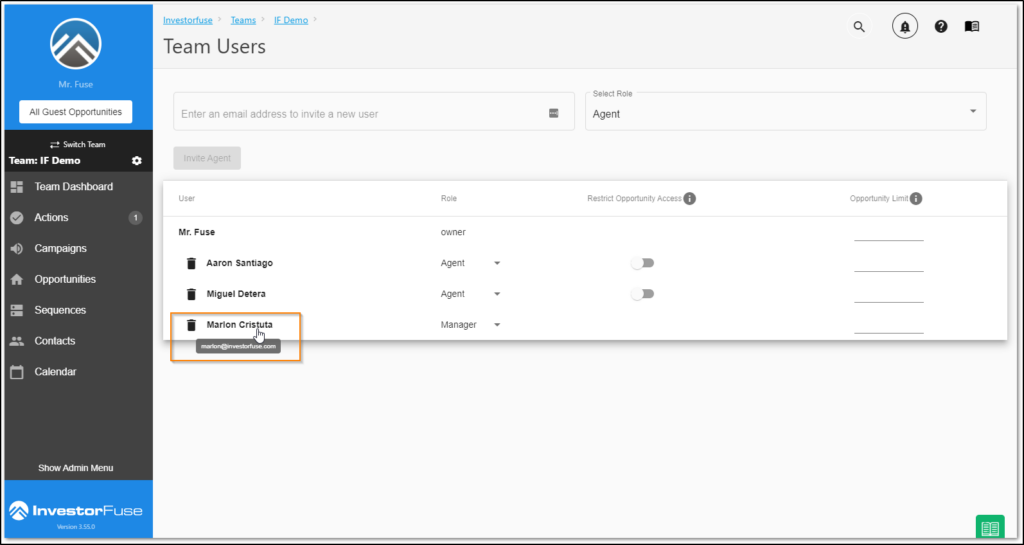Click the user name Aaron Santiago

click(x=240, y=263)
